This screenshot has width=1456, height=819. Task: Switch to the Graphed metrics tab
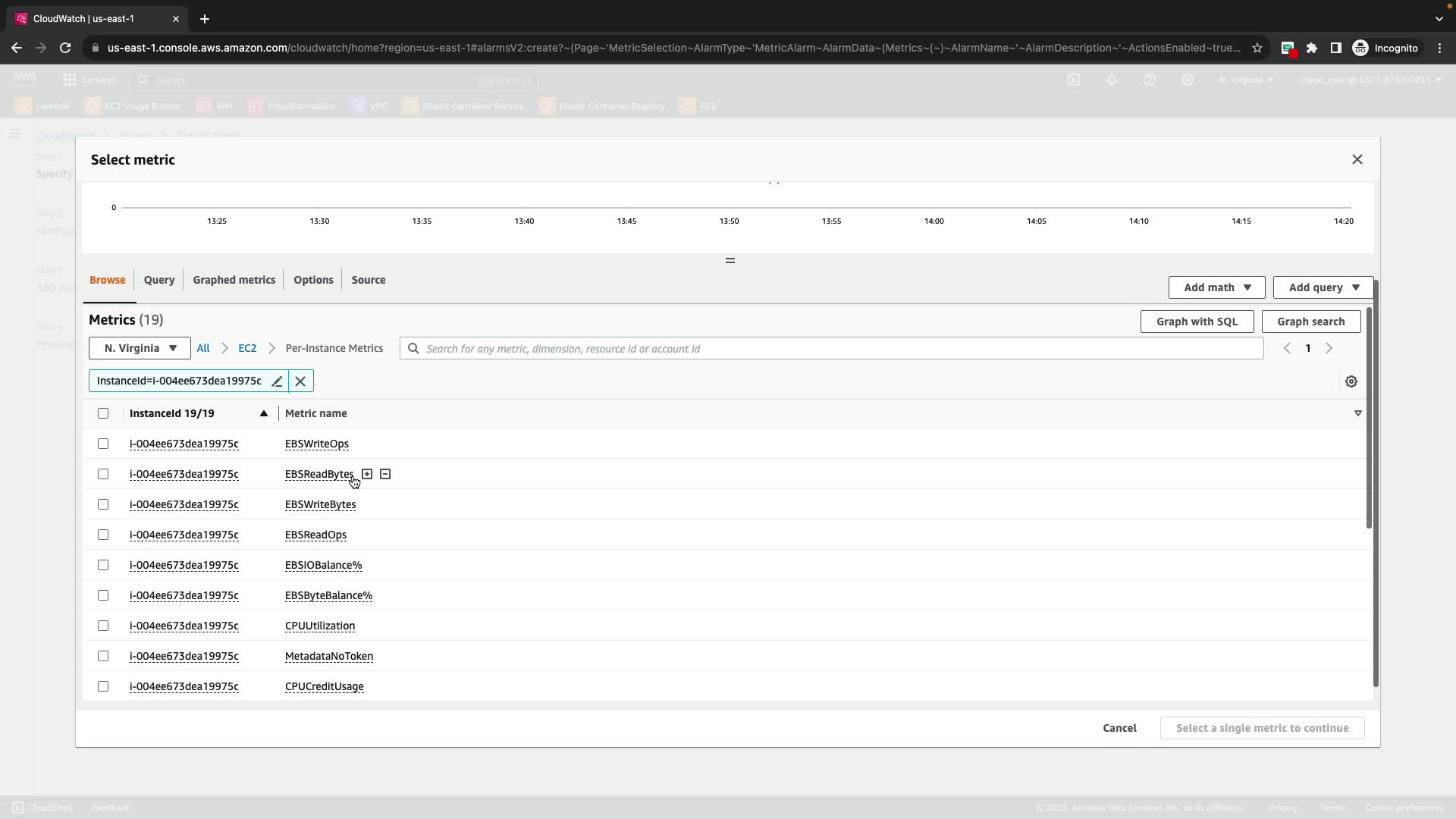(234, 280)
